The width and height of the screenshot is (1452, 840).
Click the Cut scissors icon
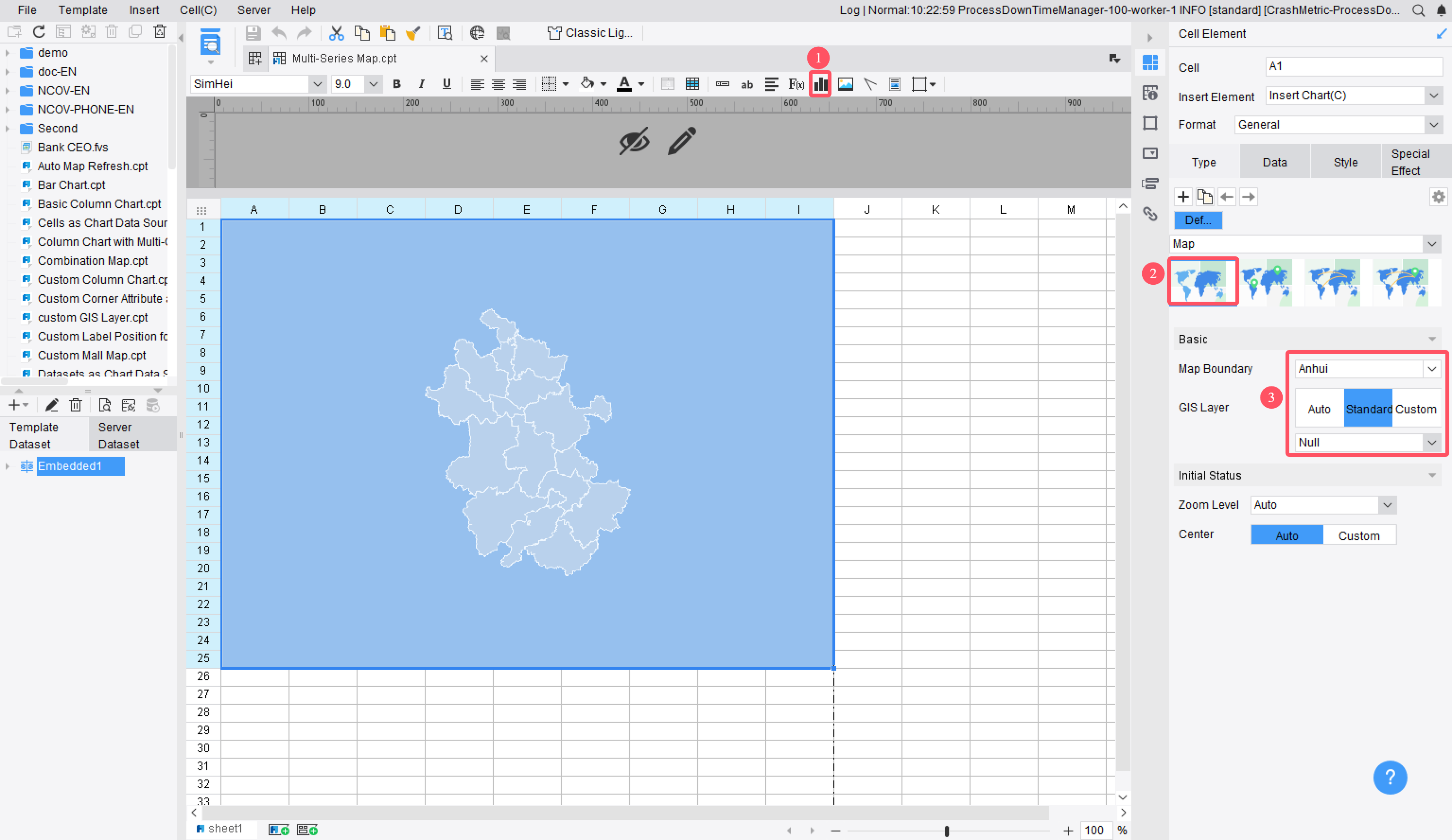(x=336, y=33)
